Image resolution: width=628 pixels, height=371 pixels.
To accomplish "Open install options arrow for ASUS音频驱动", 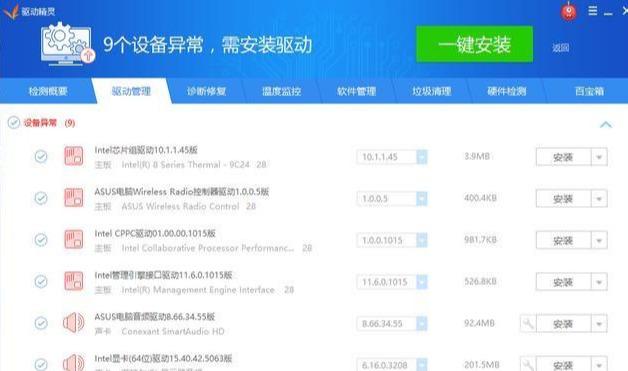I will tap(599, 324).
